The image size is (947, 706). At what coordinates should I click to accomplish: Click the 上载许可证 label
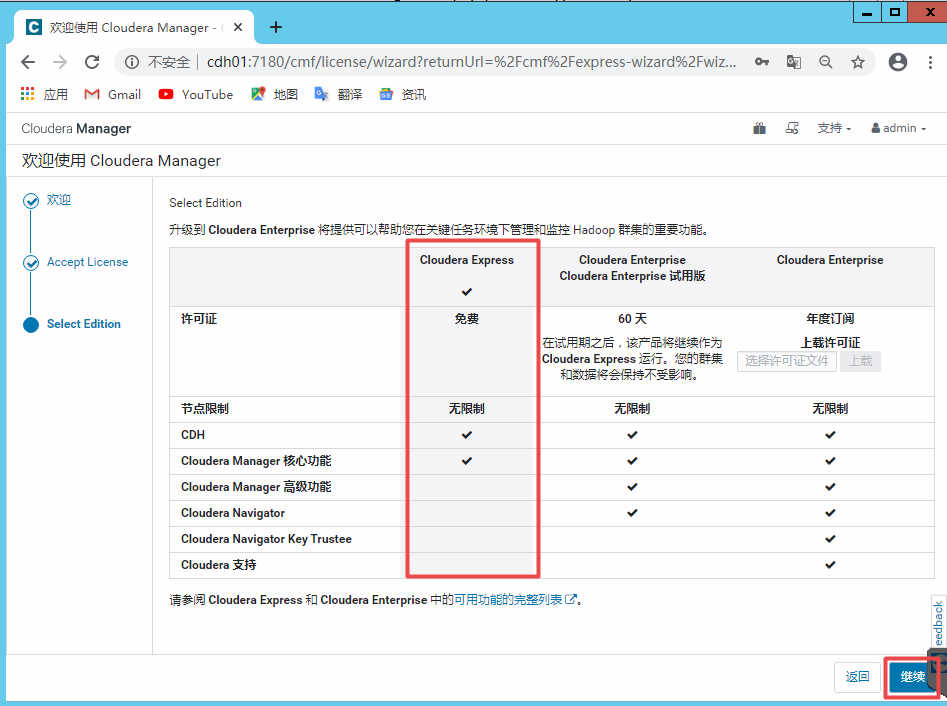[x=830, y=343]
